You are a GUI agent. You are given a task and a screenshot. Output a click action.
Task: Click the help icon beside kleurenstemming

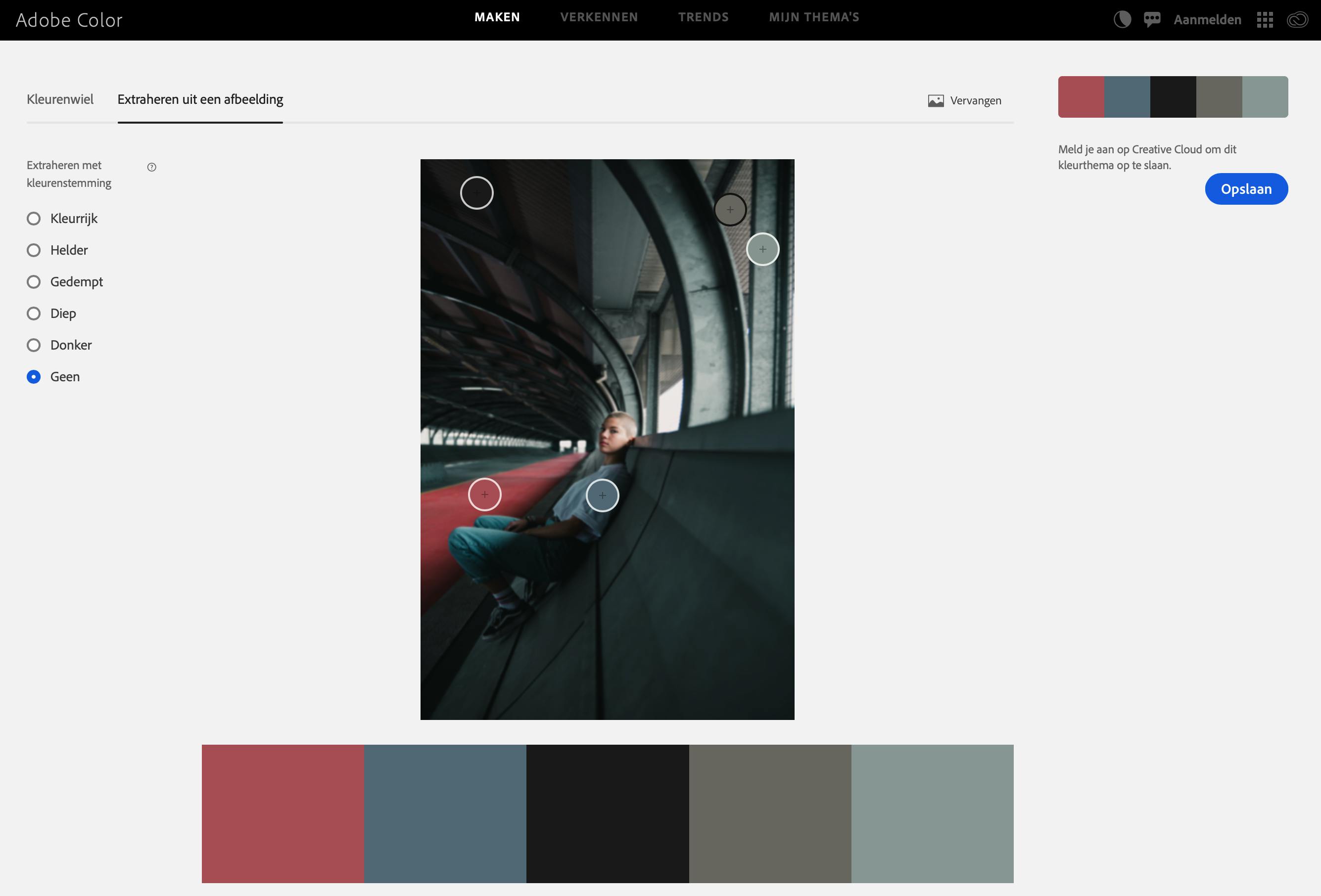(152, 167)
